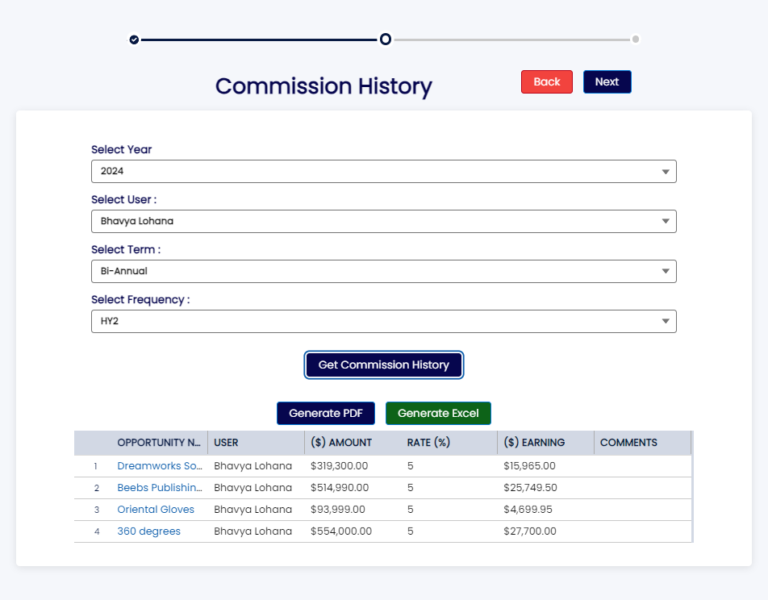Sort by ($) Amount column header
Image resolution: width=768 pixels, height=600 pixels.
[341, 443]
